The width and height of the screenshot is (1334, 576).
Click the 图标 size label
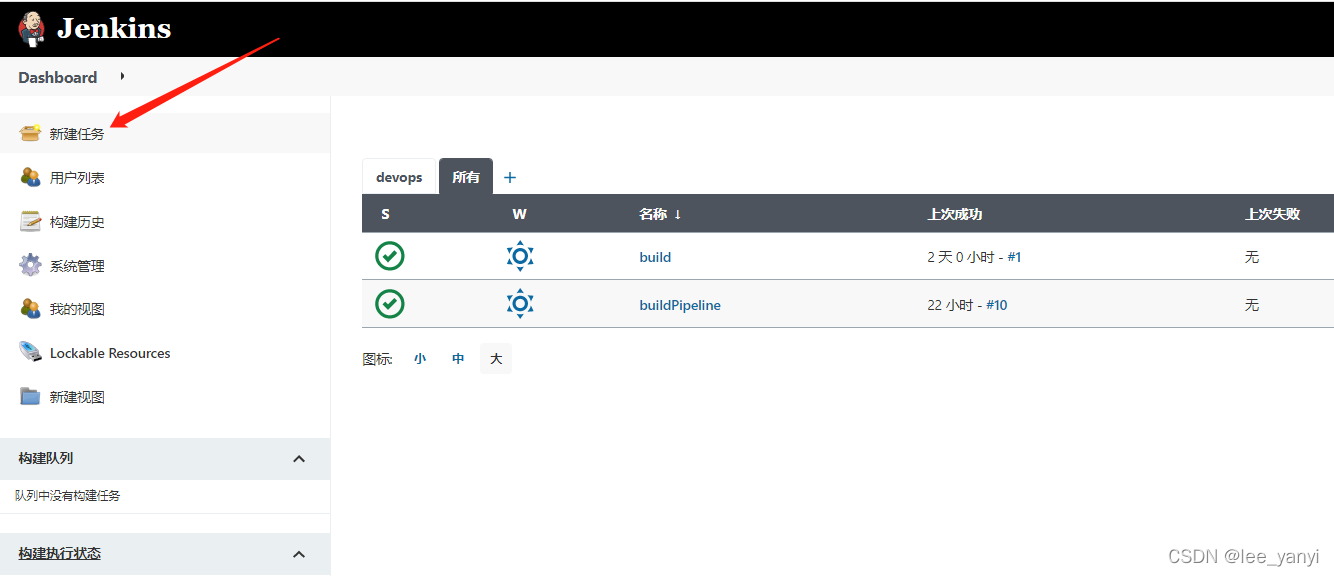(x=378, y=358)
